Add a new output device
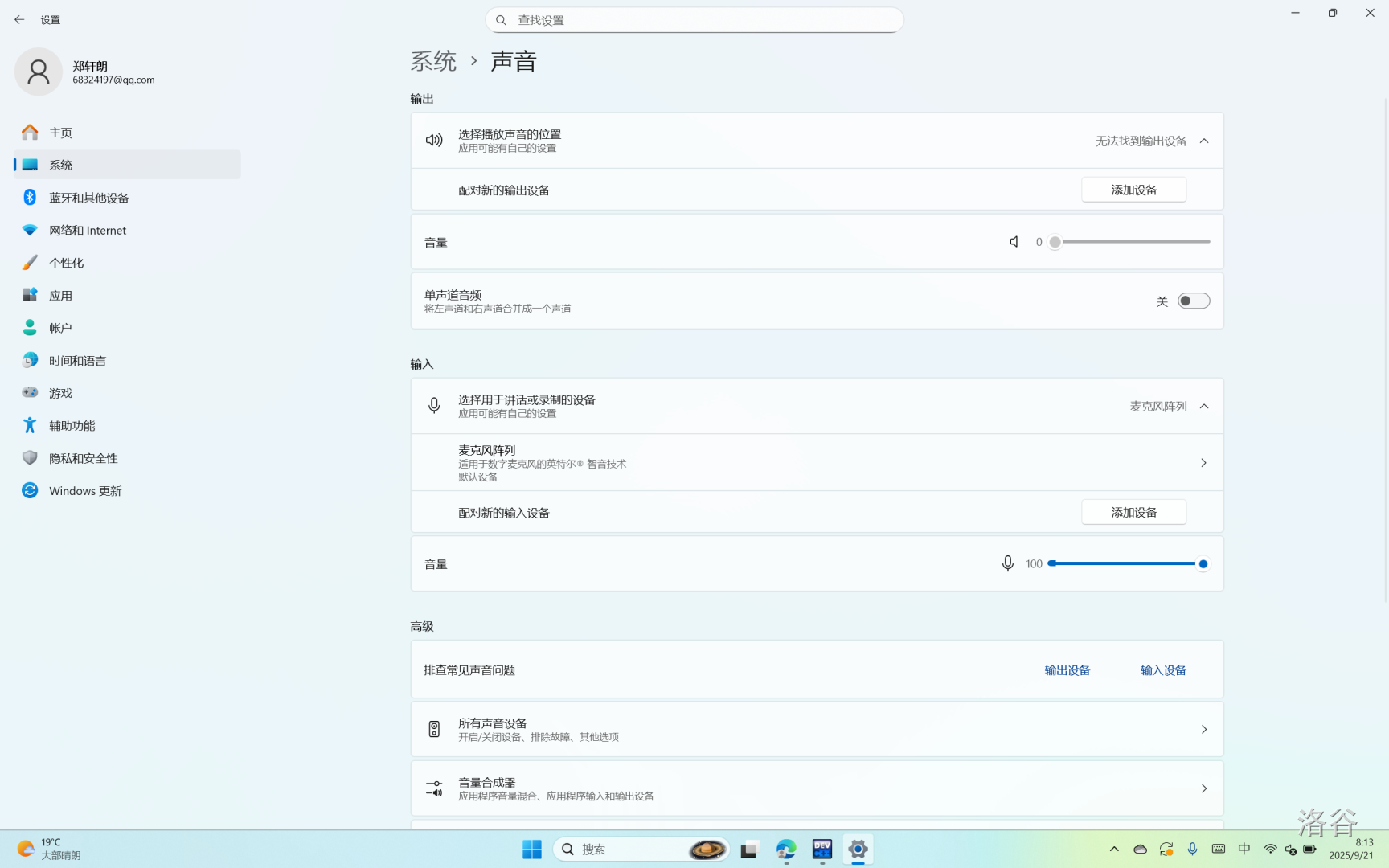The width and height of the screenshot is (1389, 868). pyautogui.click(x=1133, y=190)
